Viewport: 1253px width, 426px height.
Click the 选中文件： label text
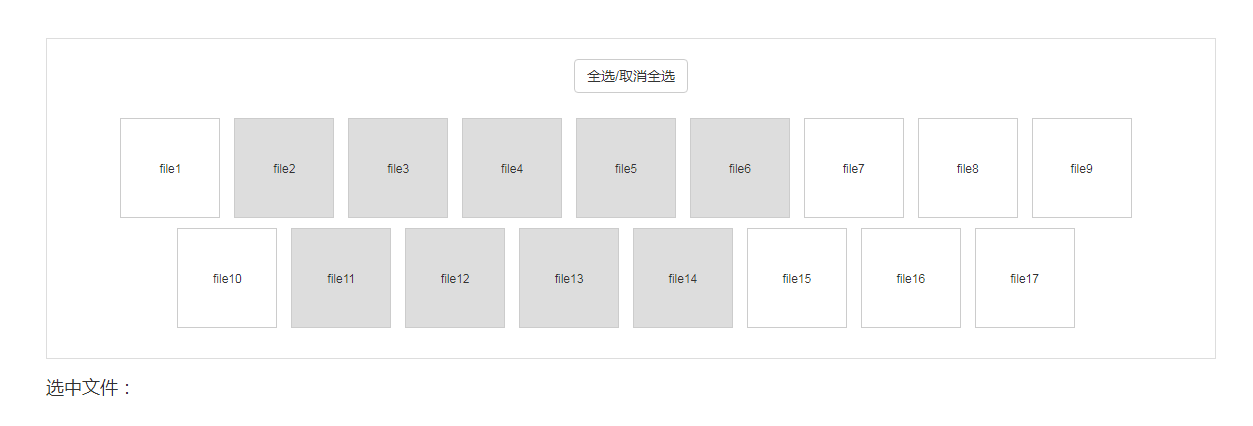[x=89, y=388]
